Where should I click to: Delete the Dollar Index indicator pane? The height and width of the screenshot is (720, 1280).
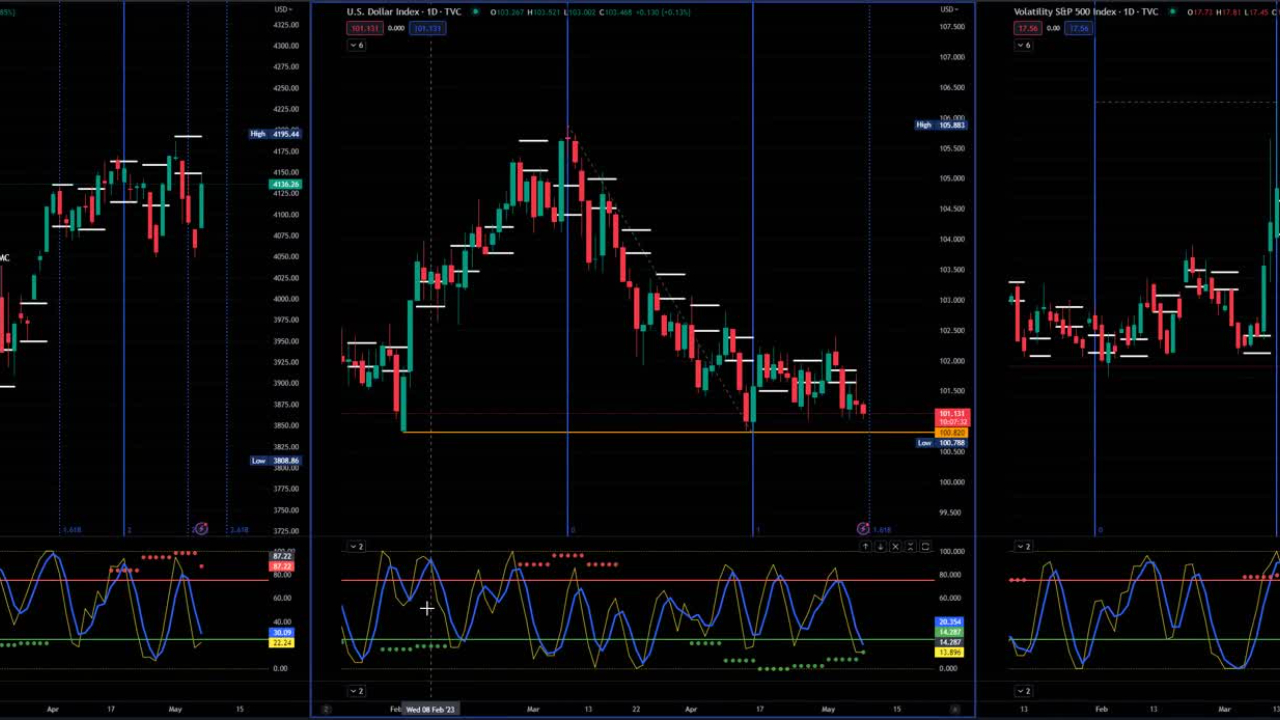[895, 547]
